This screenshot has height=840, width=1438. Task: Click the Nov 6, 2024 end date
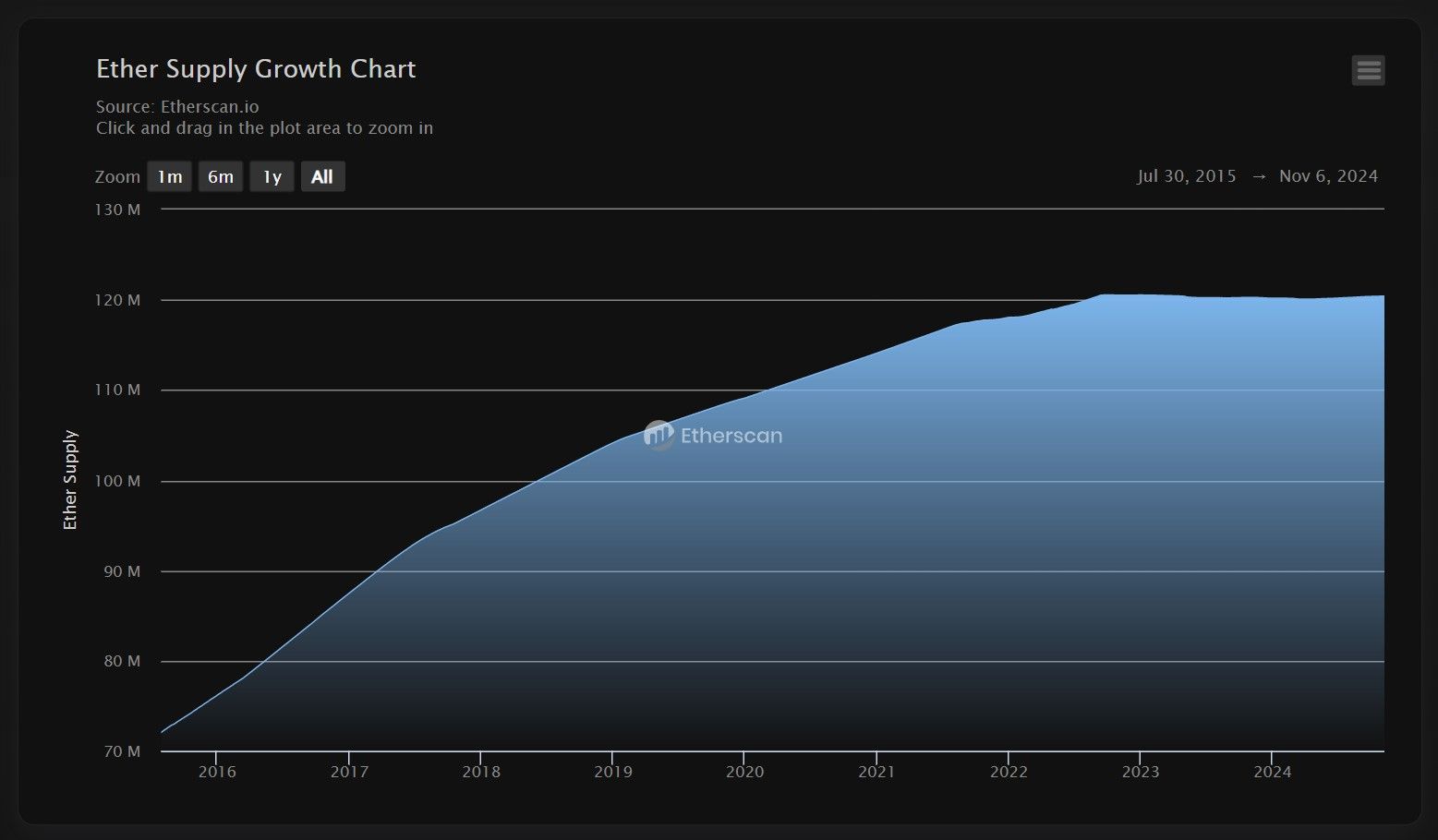1328,176
